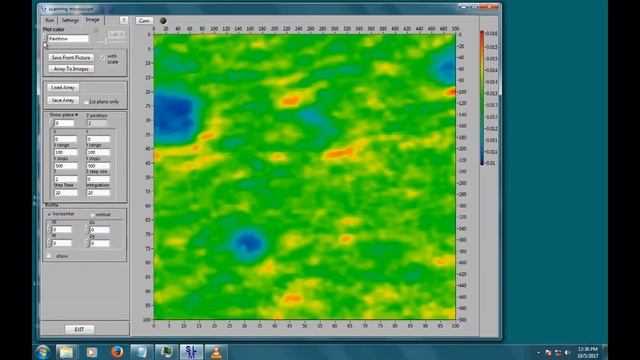Click the document-window taskbar icon beside Firefox
The width and height of the screenshot is (640, 360).
[141, 352]
